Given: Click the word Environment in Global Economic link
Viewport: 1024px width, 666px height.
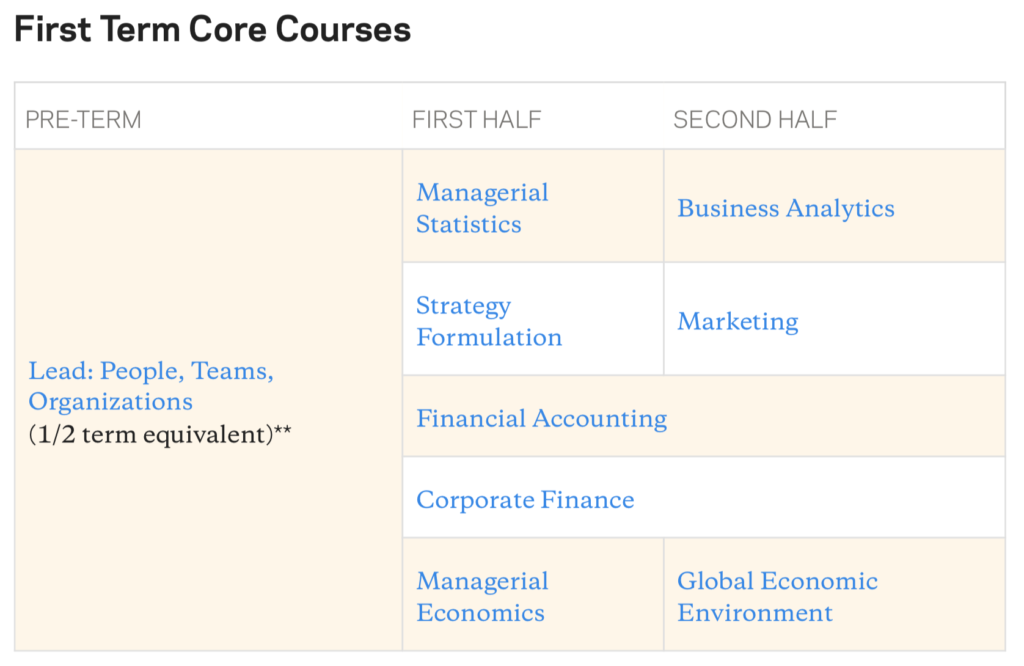Looking at the screenshot, I should (754, 612).
